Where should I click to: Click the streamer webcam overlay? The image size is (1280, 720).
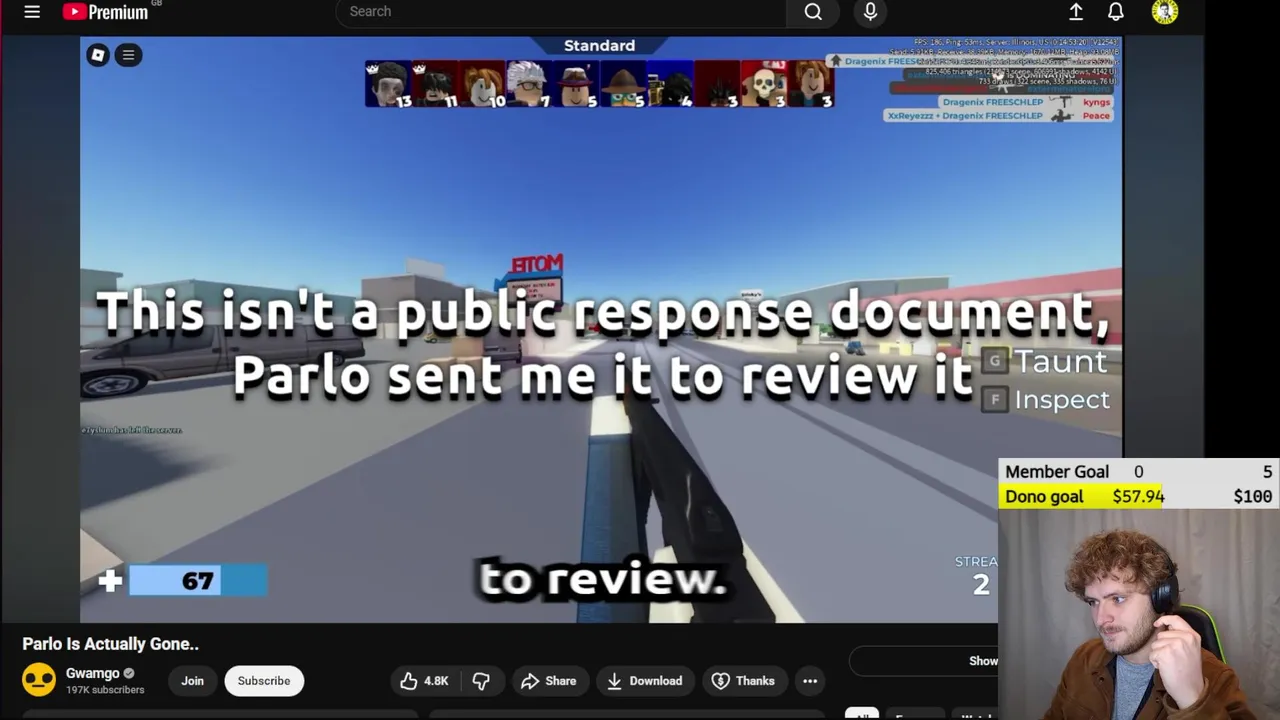coord(1139,614)
